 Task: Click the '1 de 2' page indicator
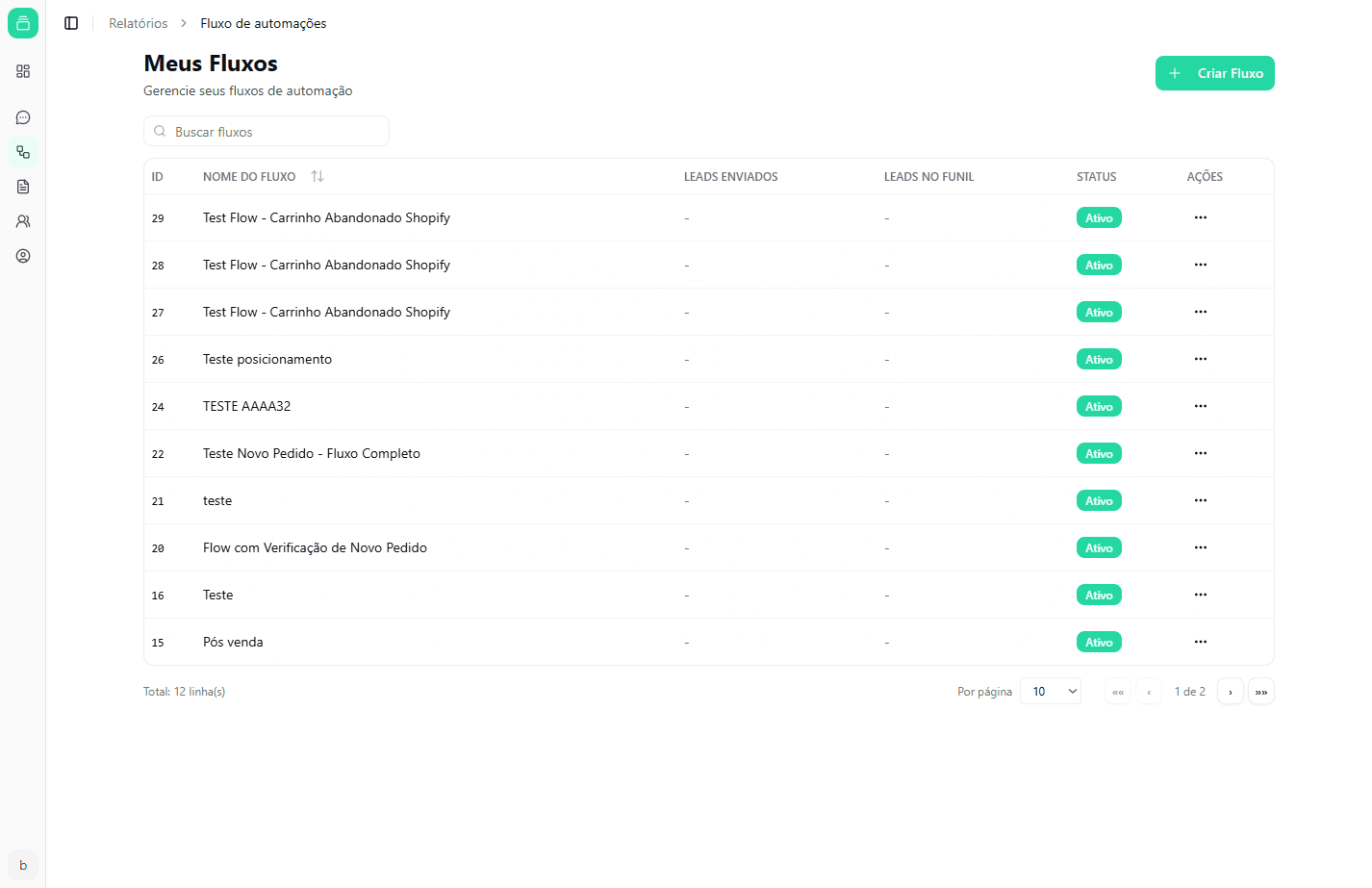point(1190,692)
